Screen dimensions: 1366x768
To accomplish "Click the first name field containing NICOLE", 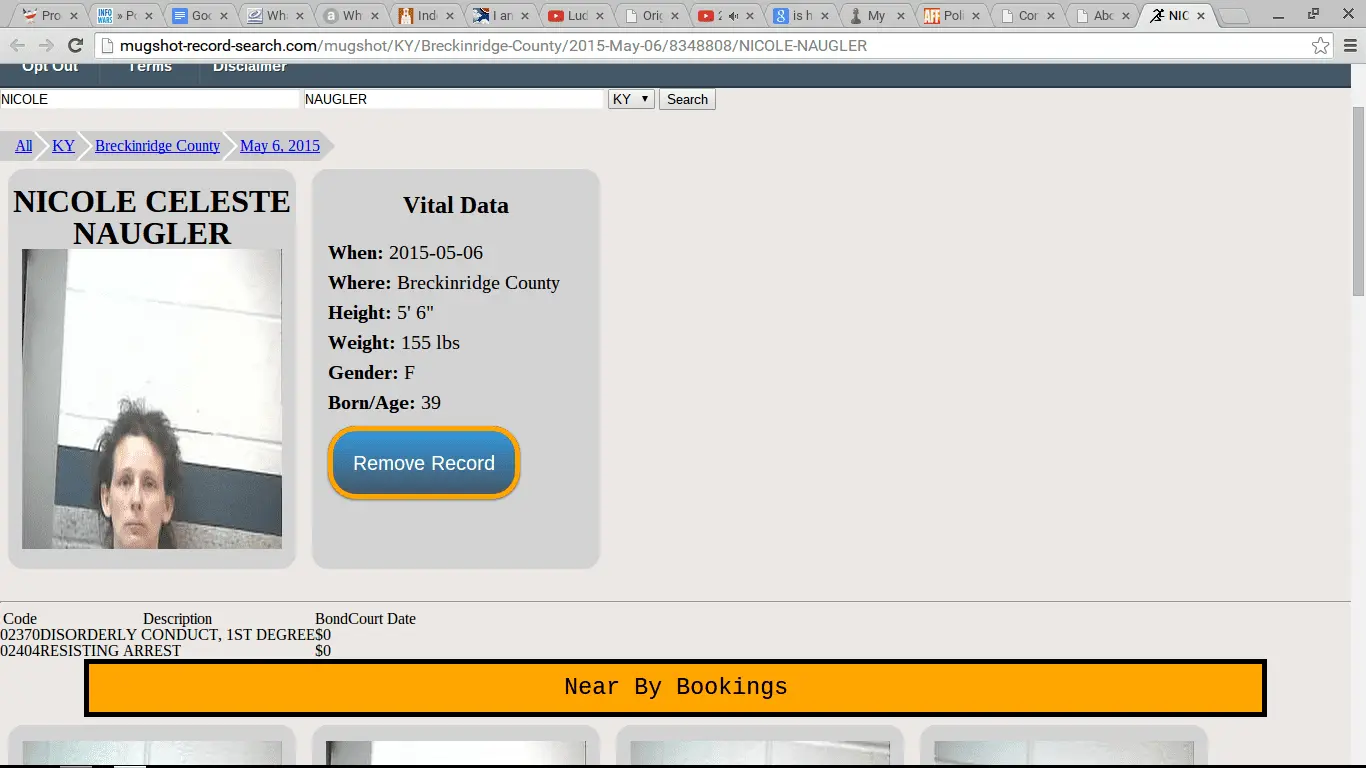I will pyautogui.click(x=150, y=99).
